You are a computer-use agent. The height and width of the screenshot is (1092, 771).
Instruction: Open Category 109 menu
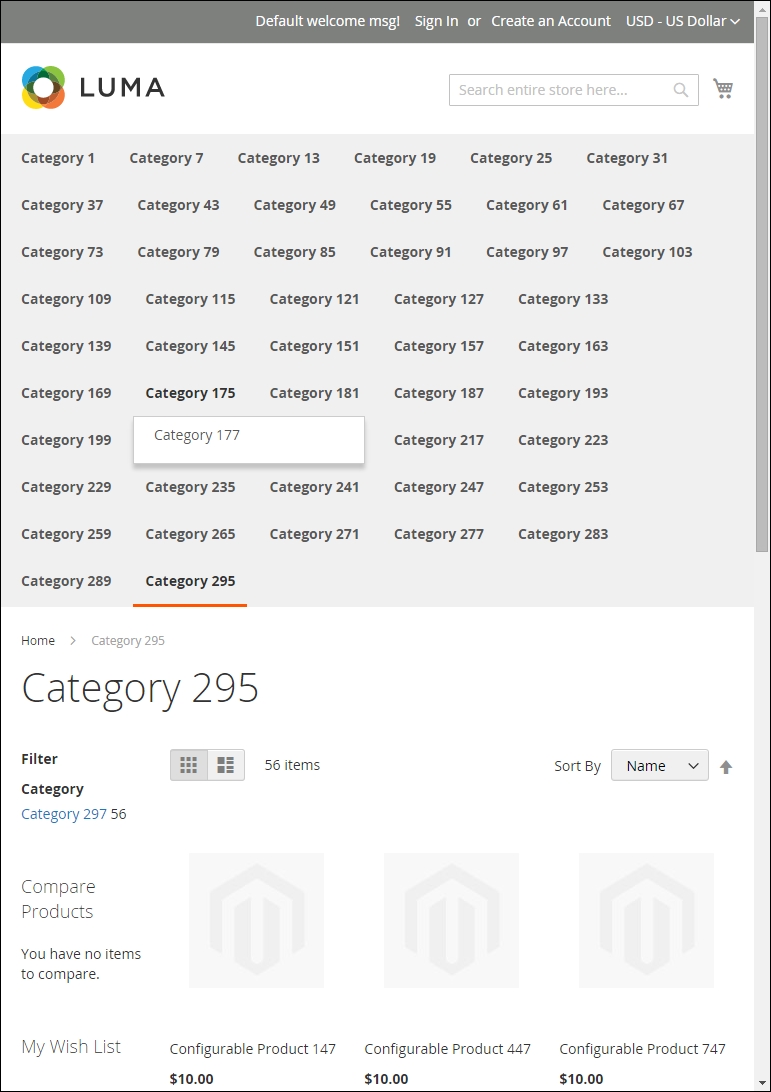[66, 299]
